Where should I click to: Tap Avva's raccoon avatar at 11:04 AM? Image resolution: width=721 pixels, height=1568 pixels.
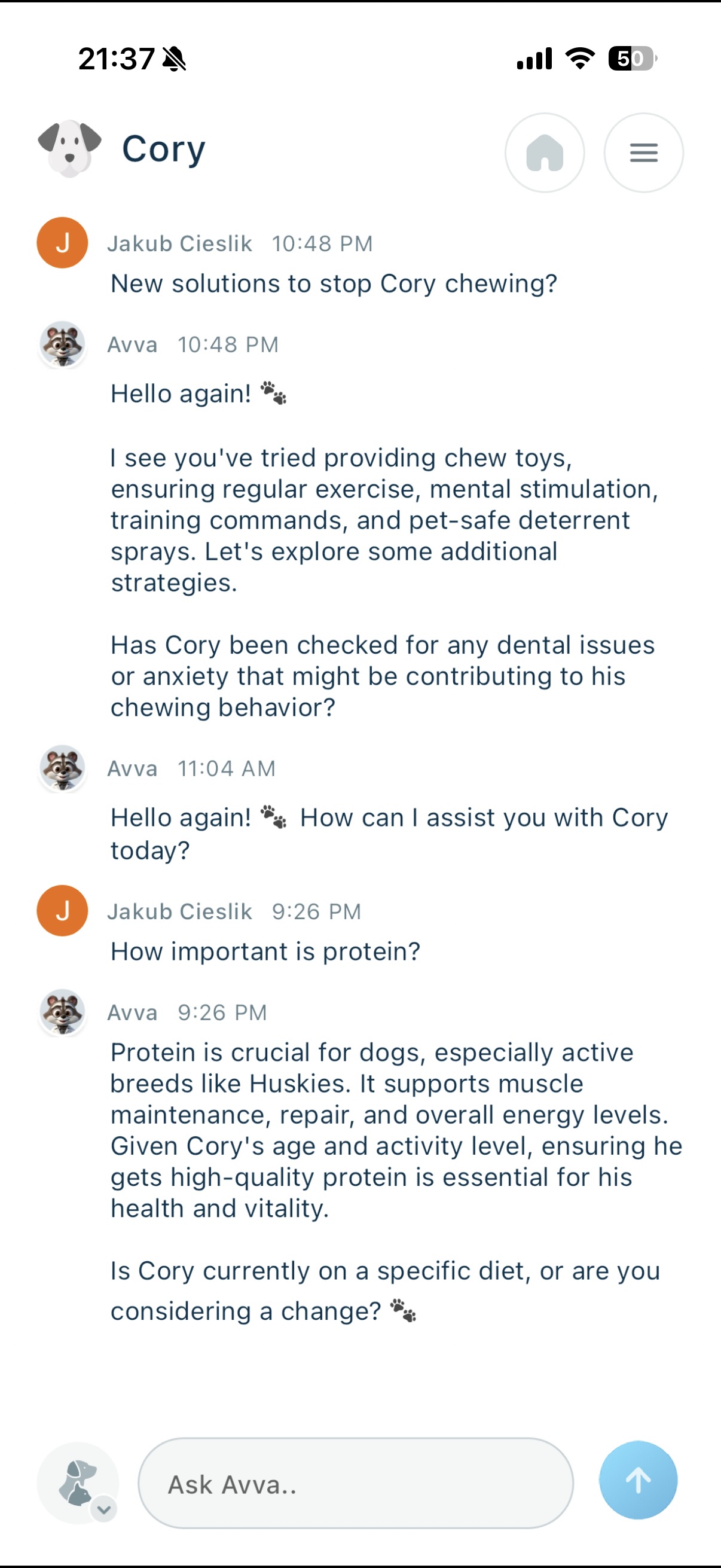click(62, 768)
